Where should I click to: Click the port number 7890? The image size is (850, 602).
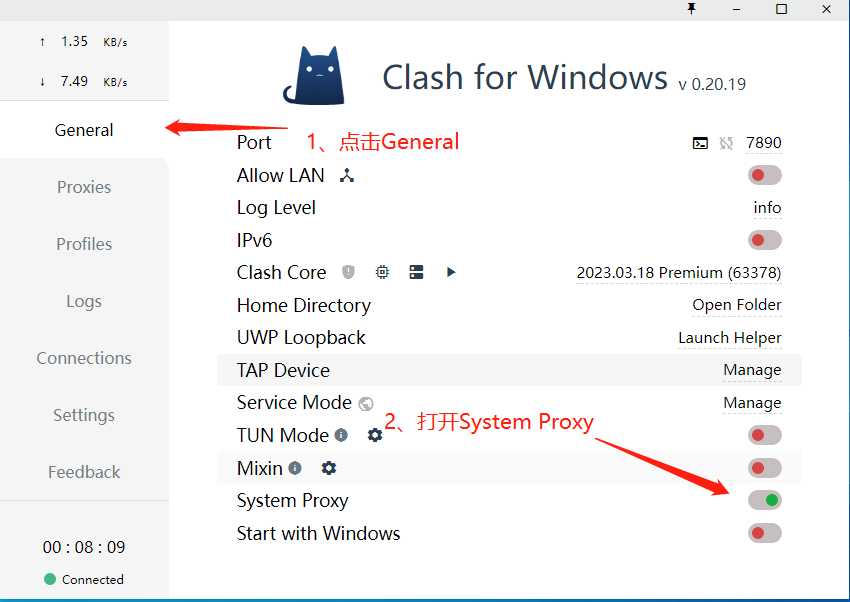[764, 143]
